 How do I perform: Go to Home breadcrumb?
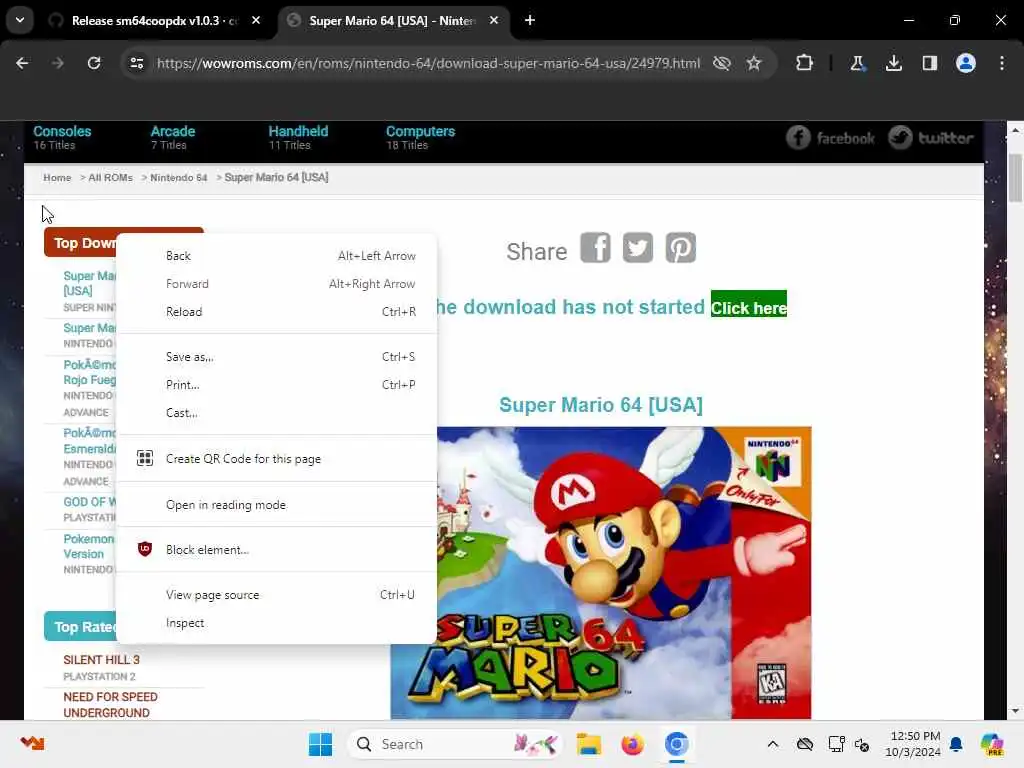(x=57, y=178)
